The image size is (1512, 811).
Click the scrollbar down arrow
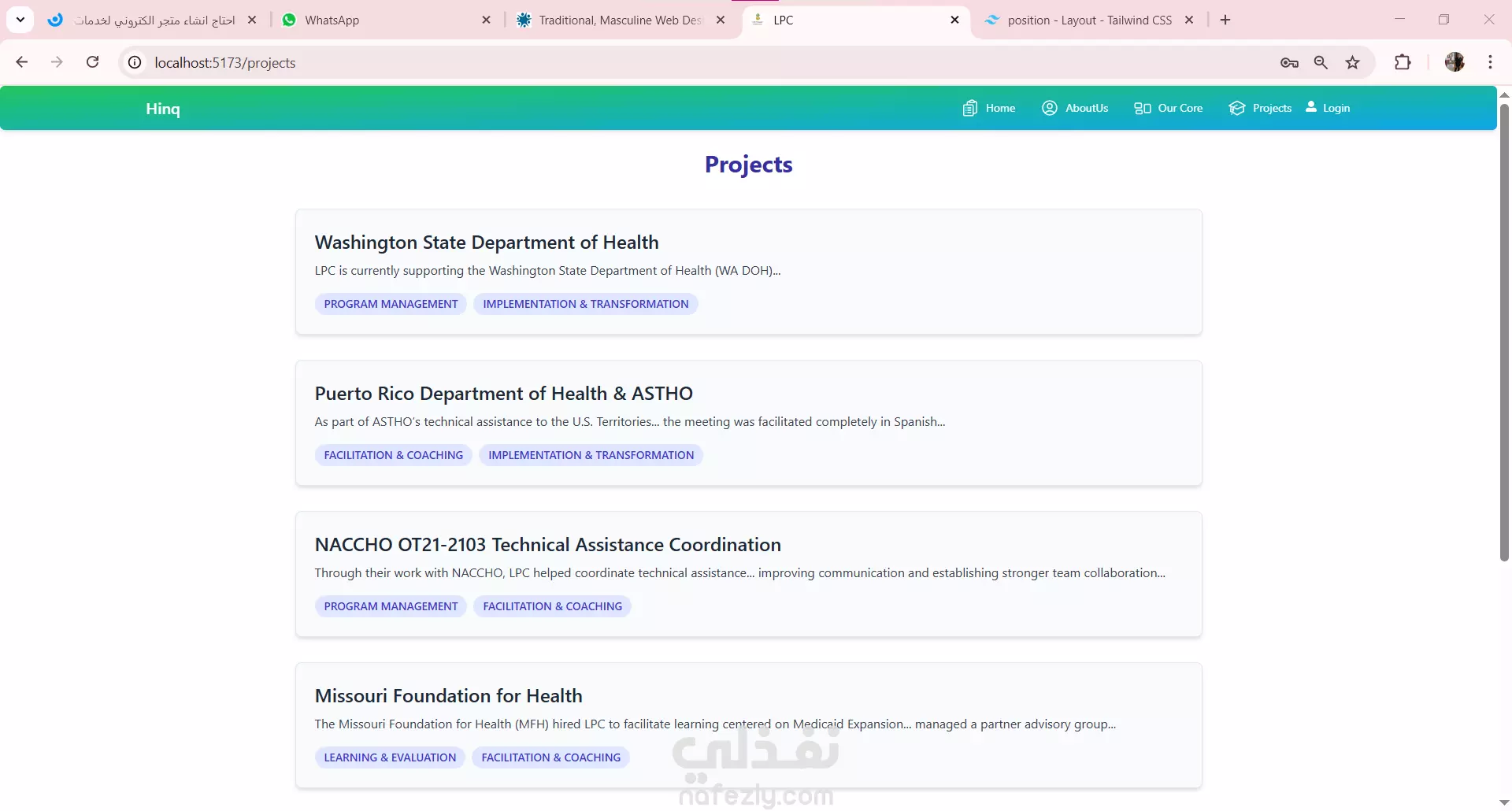(1504, 803)
